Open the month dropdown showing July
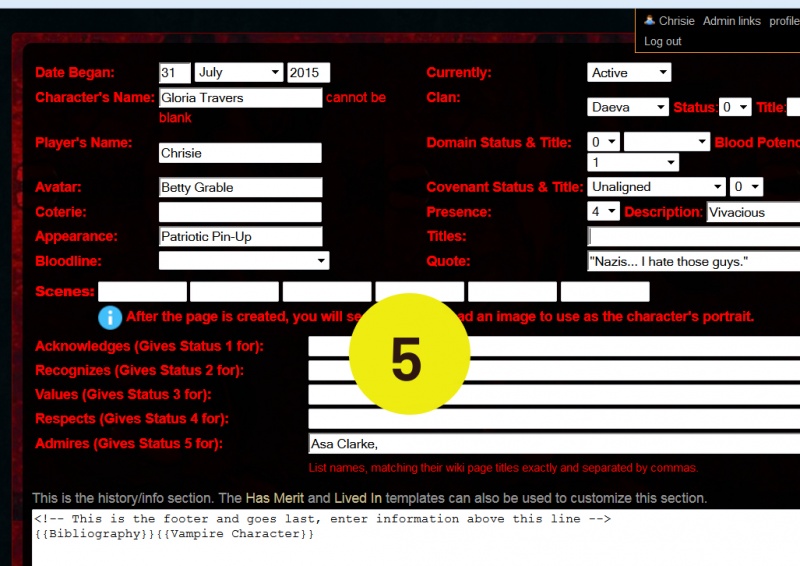The height and width of the screenshot is (566, 800). 239,72
